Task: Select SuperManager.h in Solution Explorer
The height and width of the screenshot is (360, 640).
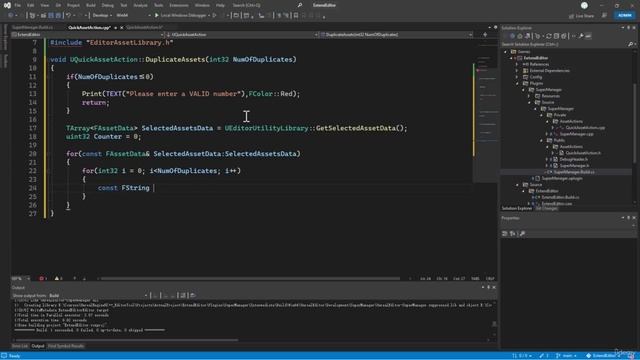Action: pyautogui.click(x=574, y=166)
